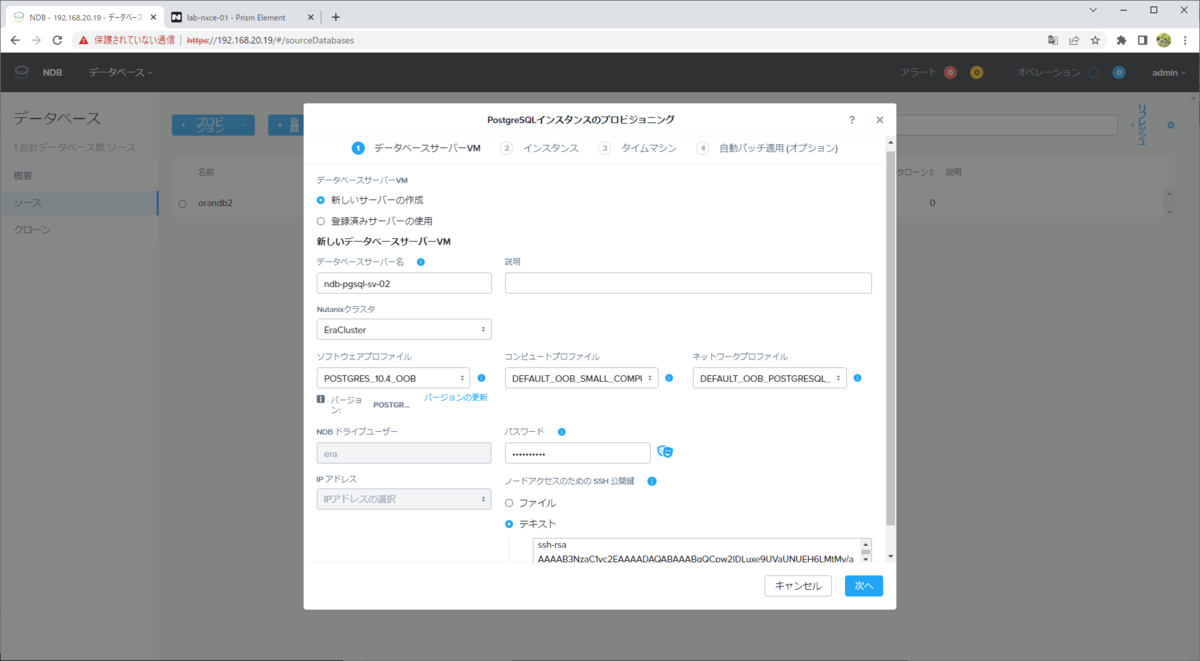Viewport: 1200px width, 661px height.
Task: Open ソース in left sidebar
Action: coord(79,203)
